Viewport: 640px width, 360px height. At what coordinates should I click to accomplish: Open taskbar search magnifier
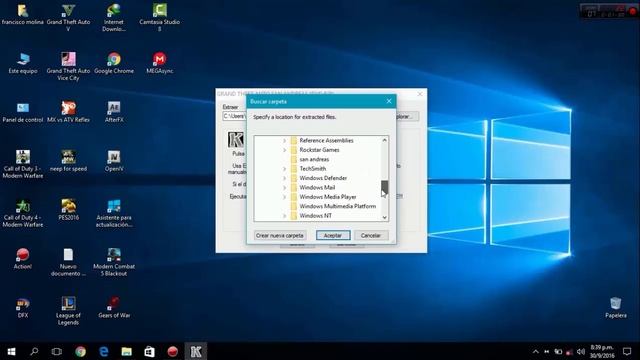34,351
